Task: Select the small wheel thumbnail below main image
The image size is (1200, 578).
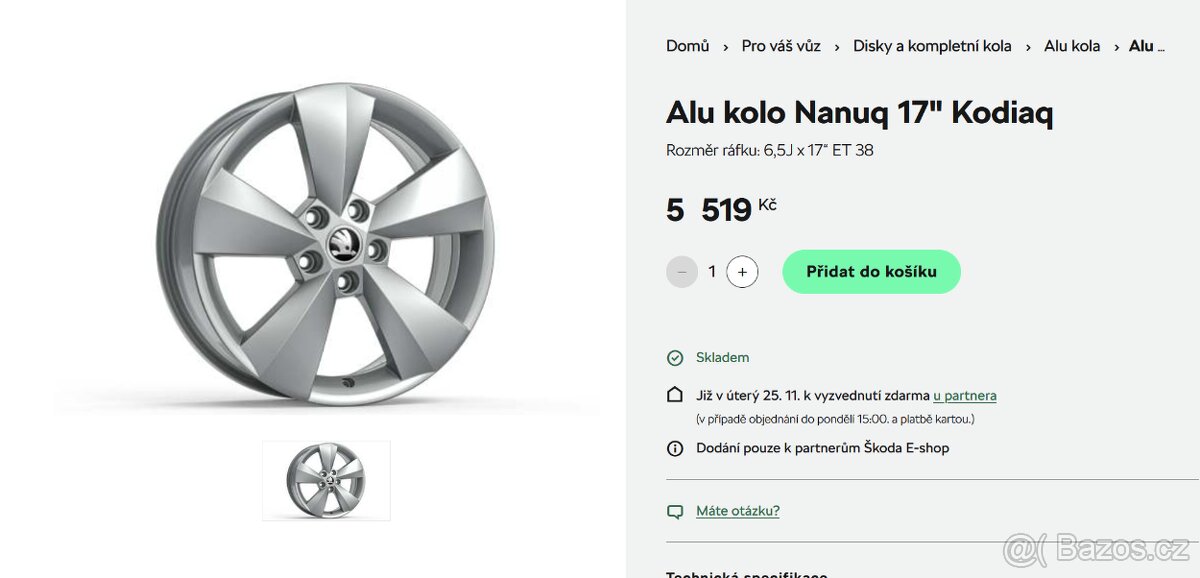Action: click(x=326, y=479)
